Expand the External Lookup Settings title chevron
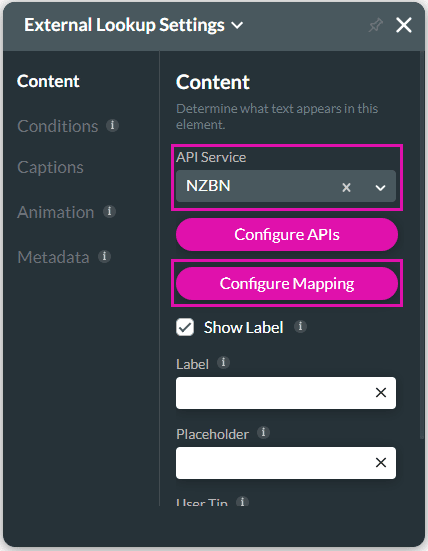Image resolution: width=428 pixels, height=551 pixels. coord(237,25)
